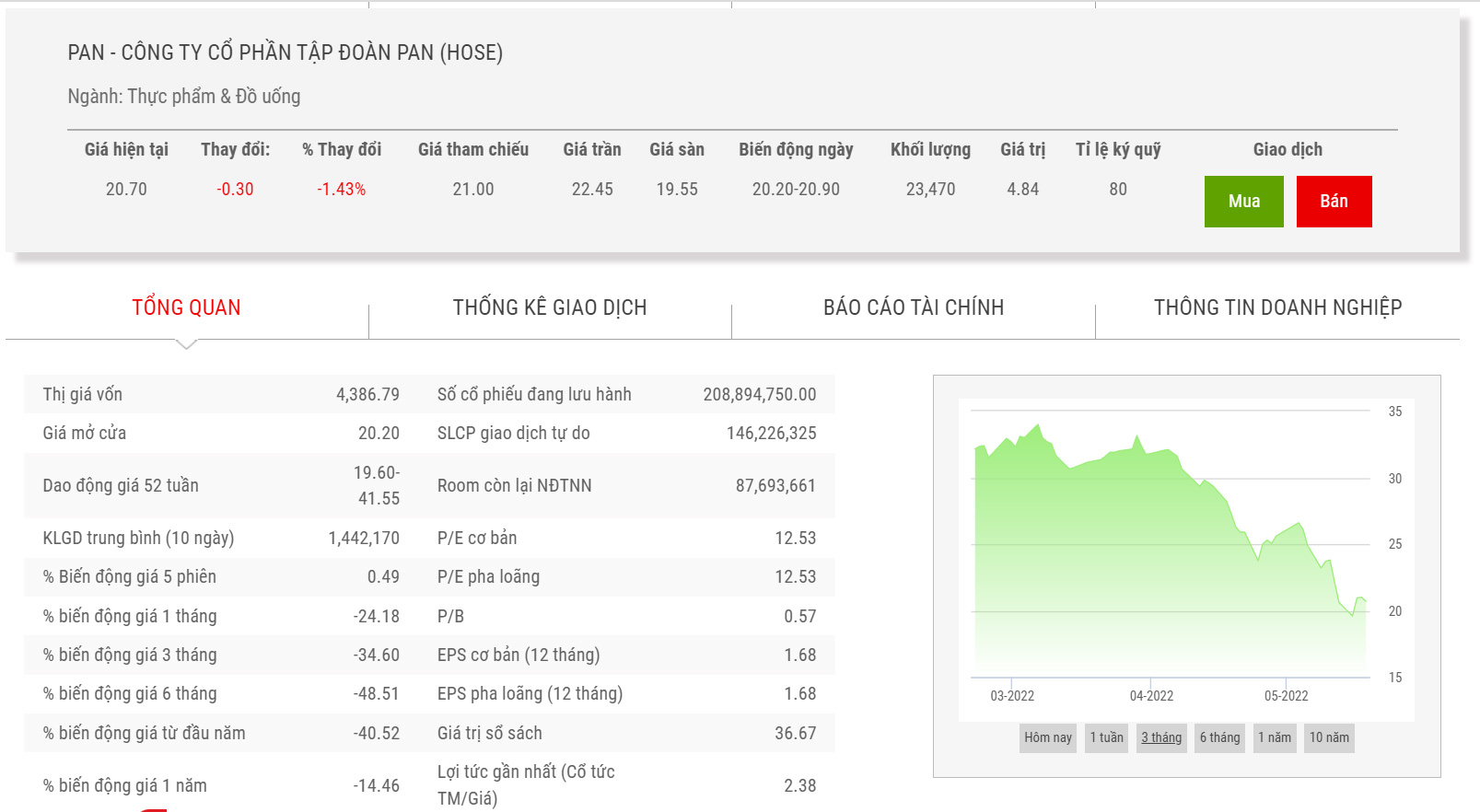Open the Thông tin doanh nghiệp tab
The width and height of the screenshot is (1480, 812).
(1277, 307)
